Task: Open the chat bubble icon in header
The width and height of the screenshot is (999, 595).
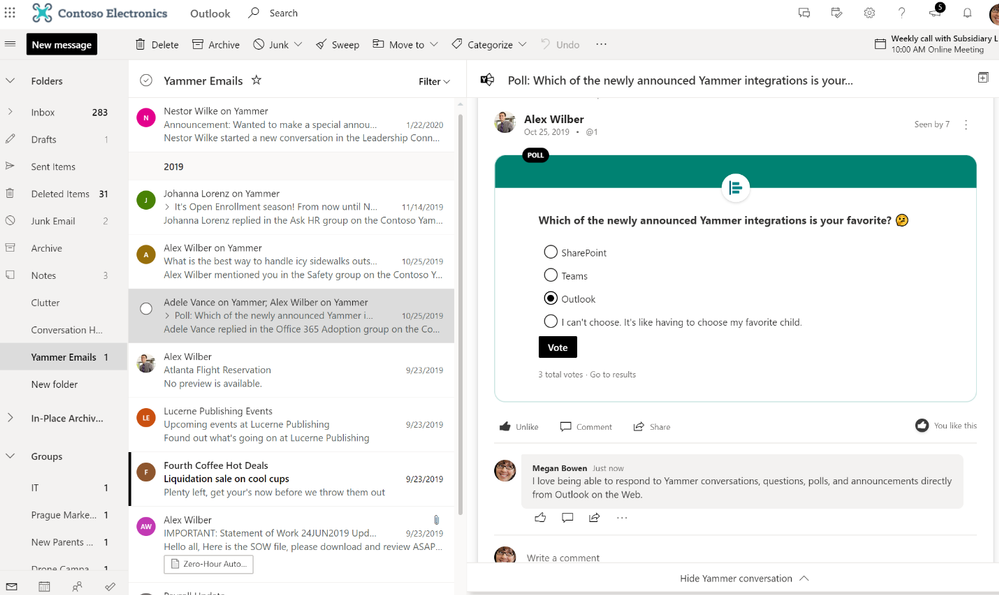Action: pyautogui.click(x=804, y=13)
